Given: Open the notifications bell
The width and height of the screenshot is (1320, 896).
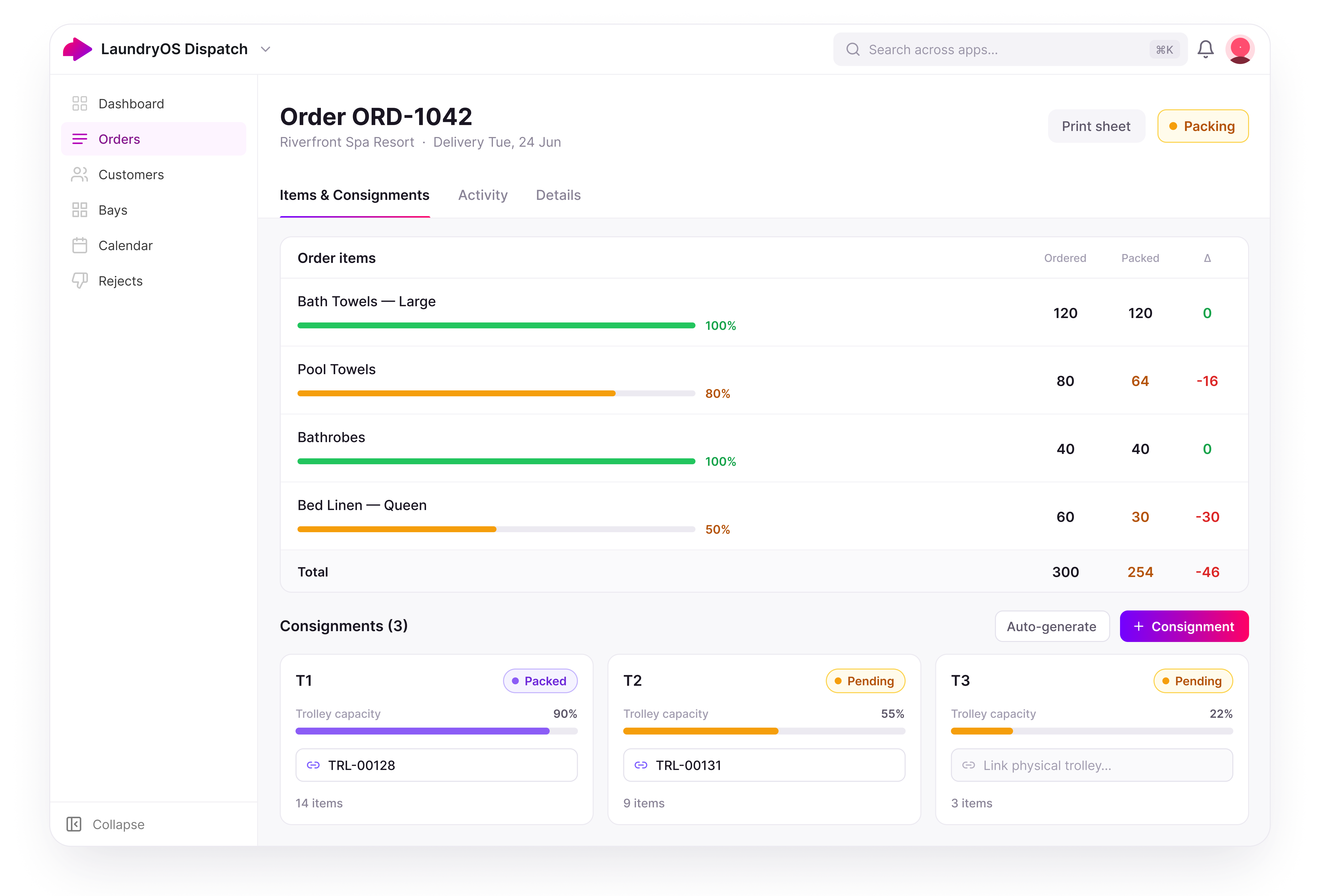Looking at the screenshot, I should (x=1205, y=49).
